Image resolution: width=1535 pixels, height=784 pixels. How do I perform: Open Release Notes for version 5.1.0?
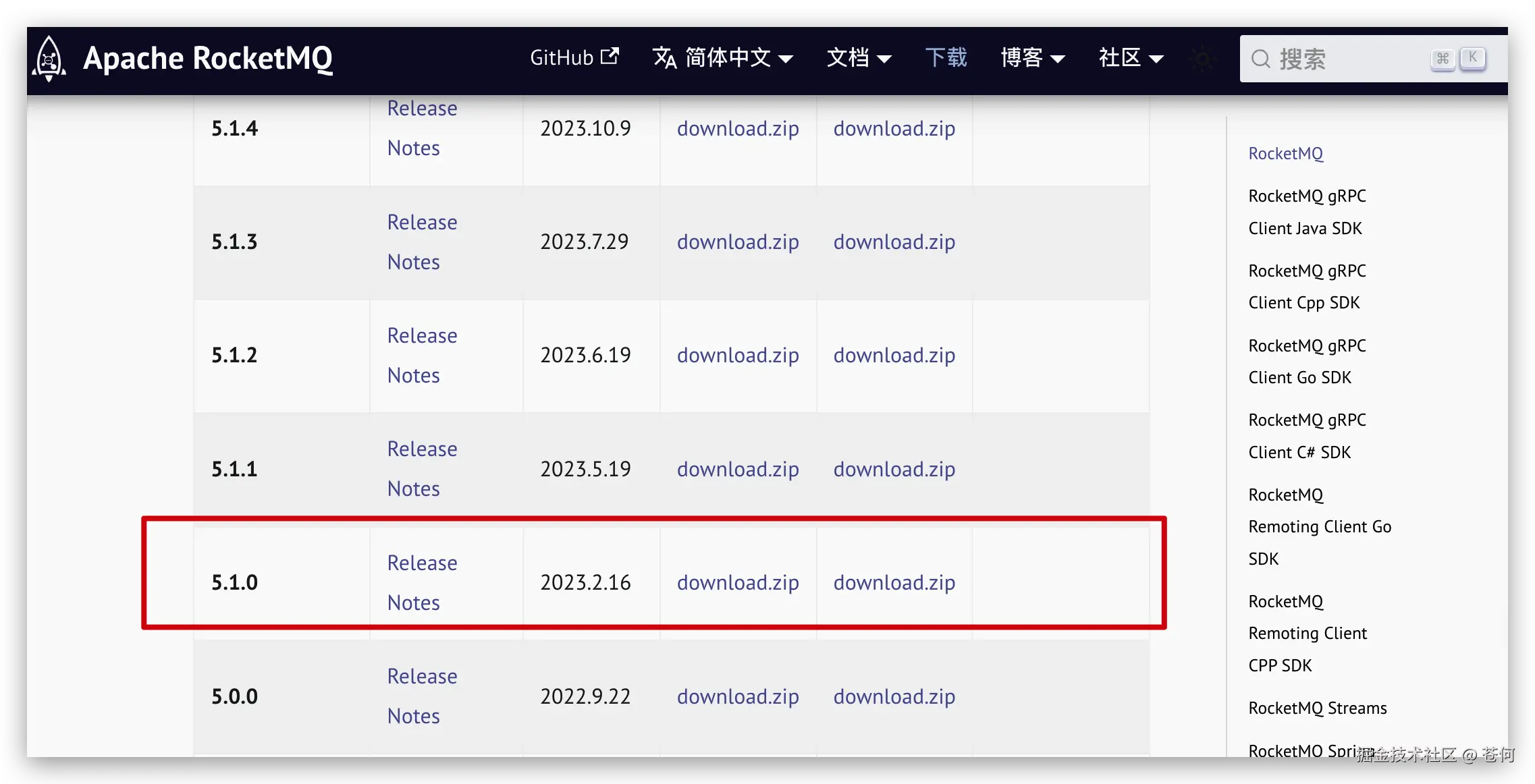421,582
